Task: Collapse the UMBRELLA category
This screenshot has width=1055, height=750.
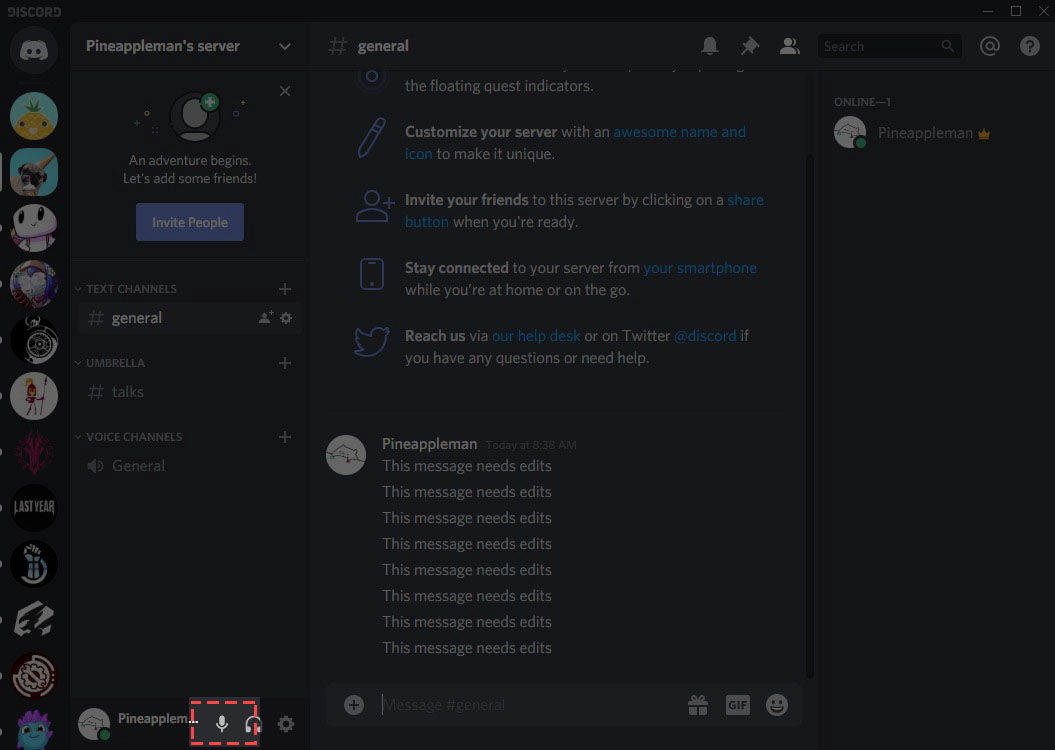Action: tap(109, 363)
